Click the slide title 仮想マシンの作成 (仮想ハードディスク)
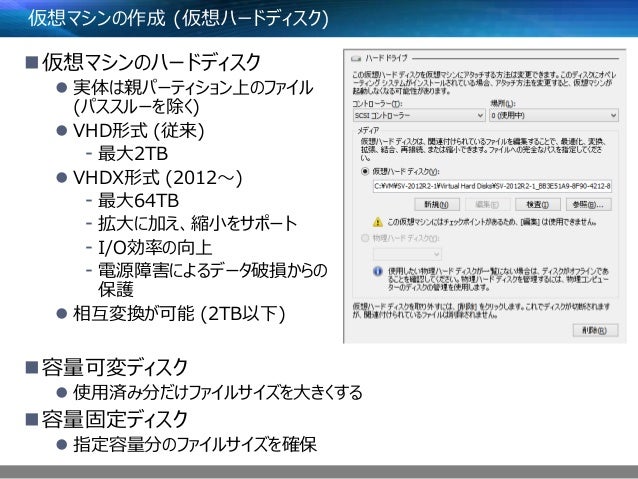Image resolution: width=638 pixels, height=479 pixels. pyautogui.click(x=178, y=18)
